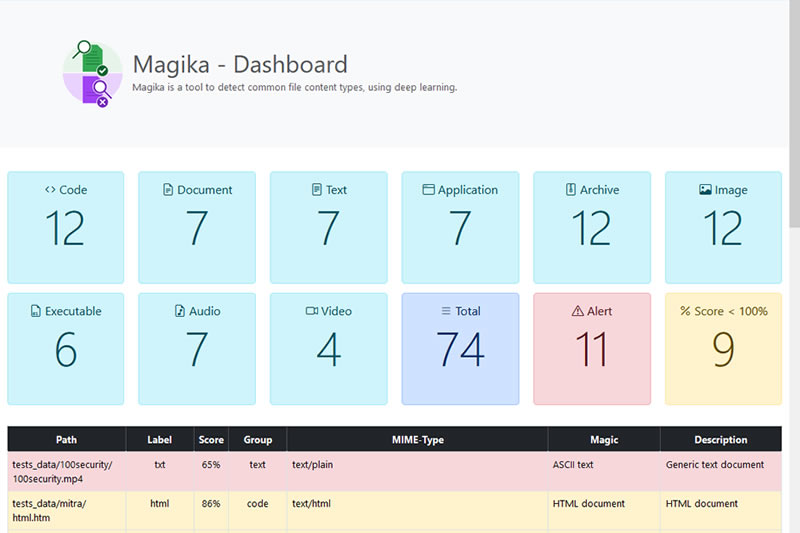800x533 pixels.
Task: Select the Audio card showing 7
Action: click(197, 349)
